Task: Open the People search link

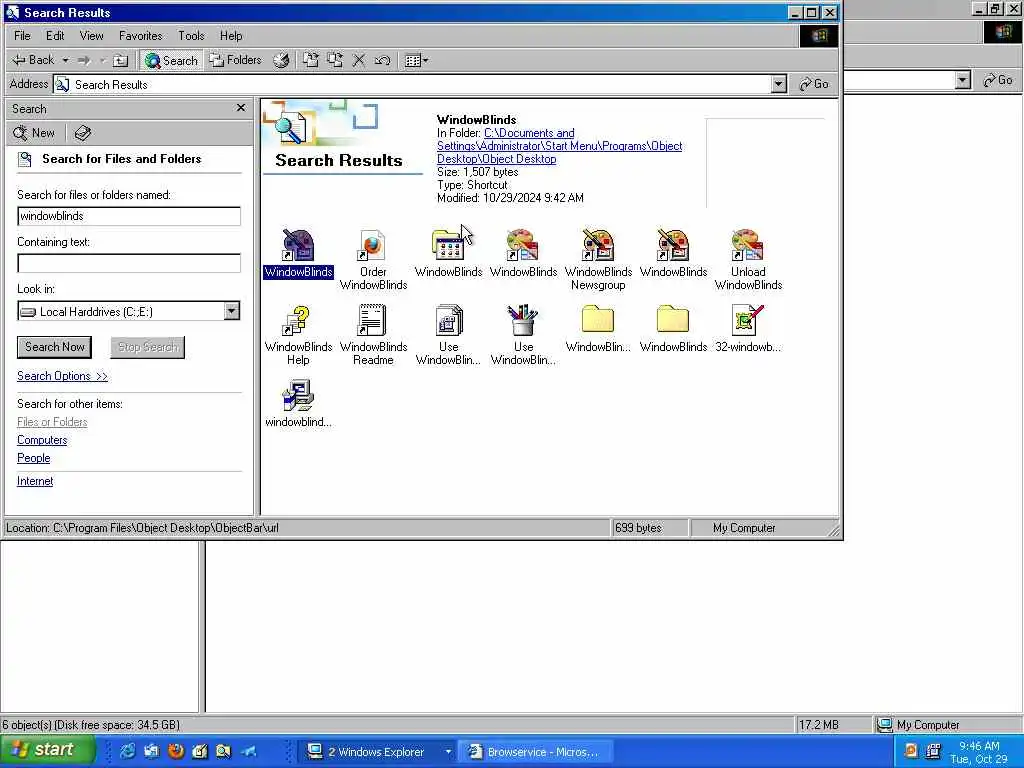Action: [x=33, y=458]
